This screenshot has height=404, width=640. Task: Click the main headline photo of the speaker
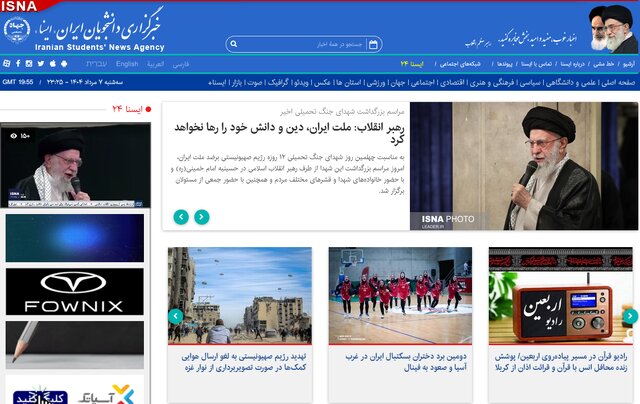[524, 166]
